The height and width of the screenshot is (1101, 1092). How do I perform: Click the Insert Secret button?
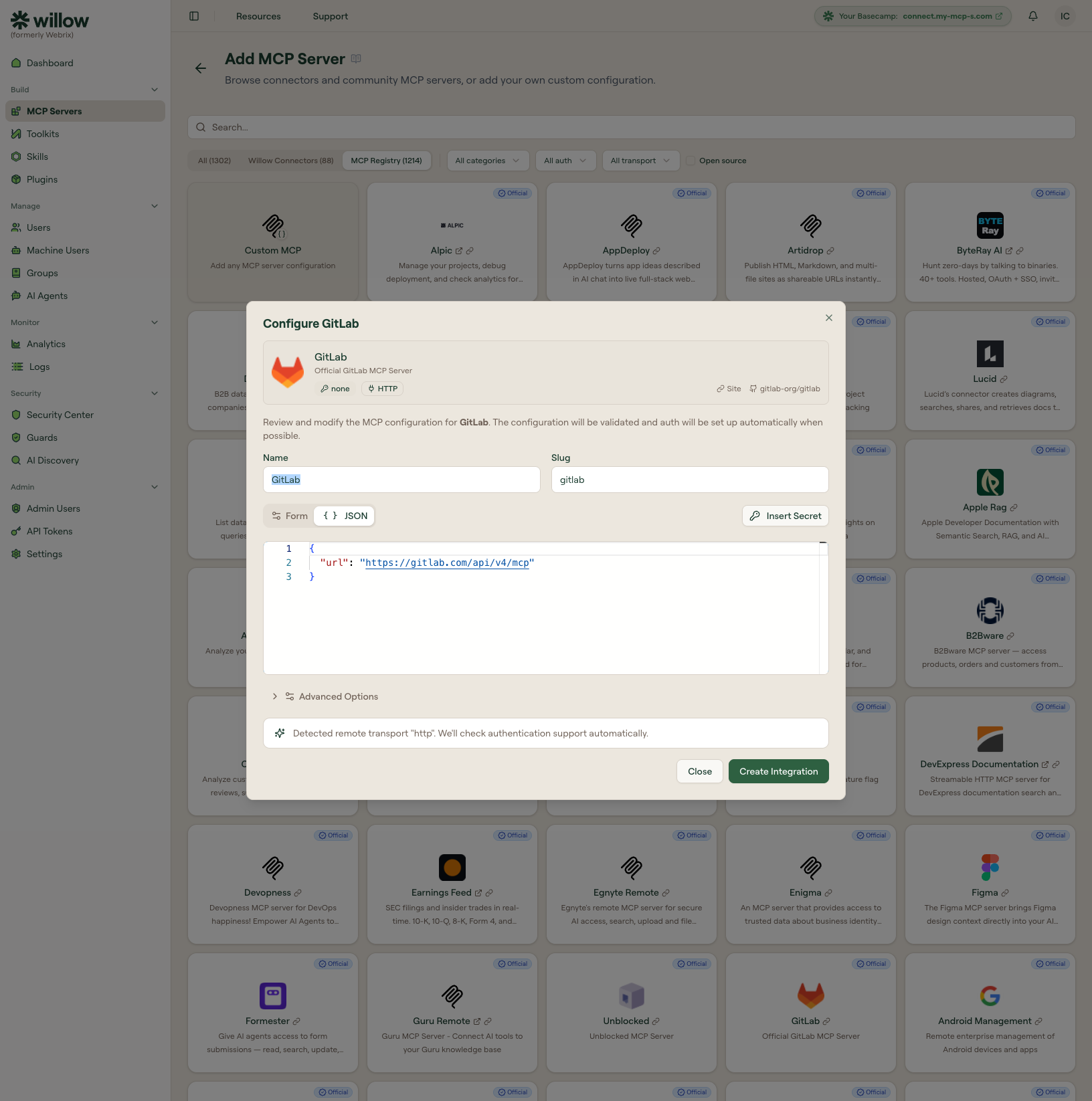(786, 516)
